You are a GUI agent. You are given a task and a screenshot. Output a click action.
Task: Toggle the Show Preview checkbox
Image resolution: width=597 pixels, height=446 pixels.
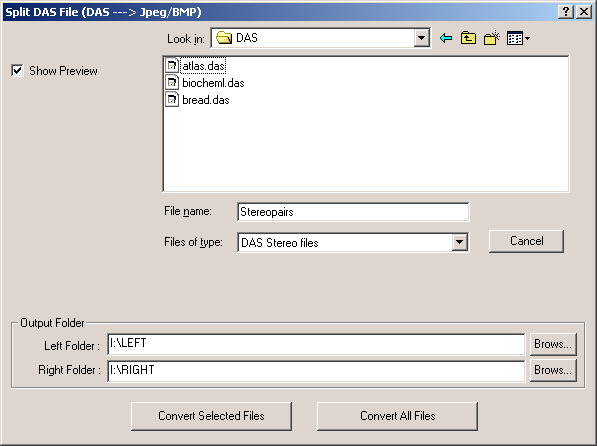point(17,70)
